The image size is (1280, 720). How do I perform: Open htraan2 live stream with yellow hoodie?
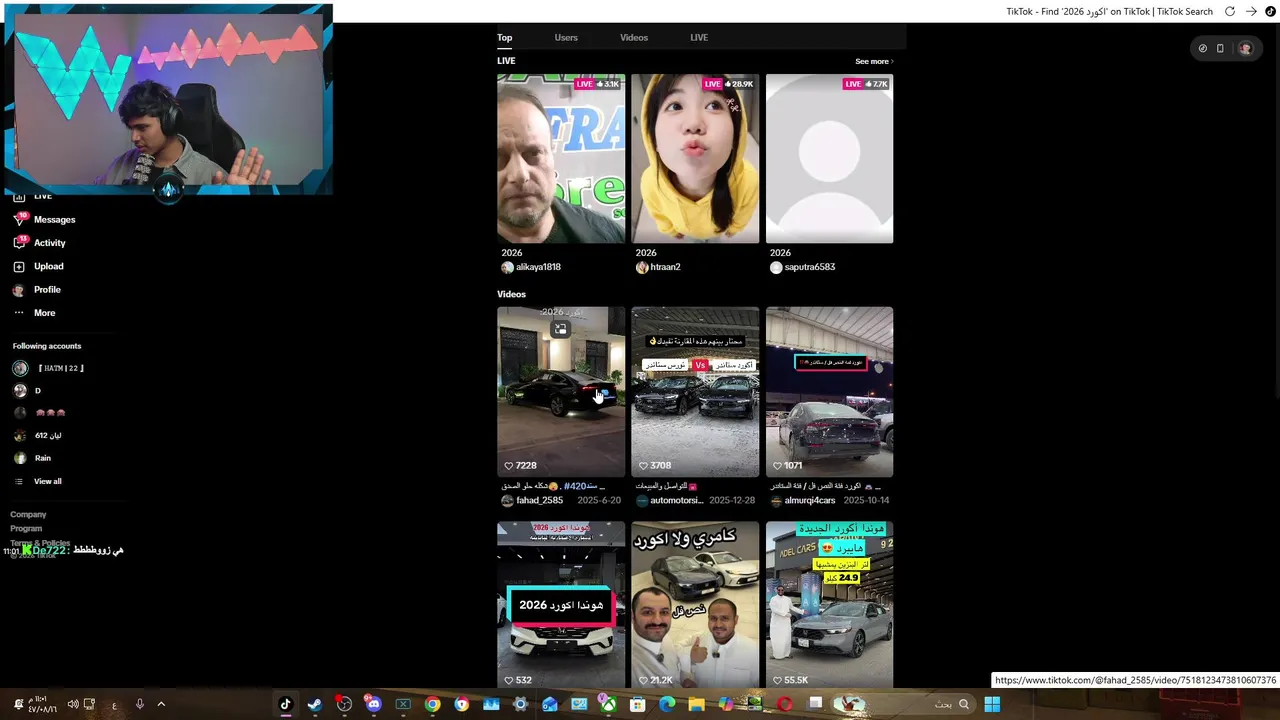tap(695, 159)
